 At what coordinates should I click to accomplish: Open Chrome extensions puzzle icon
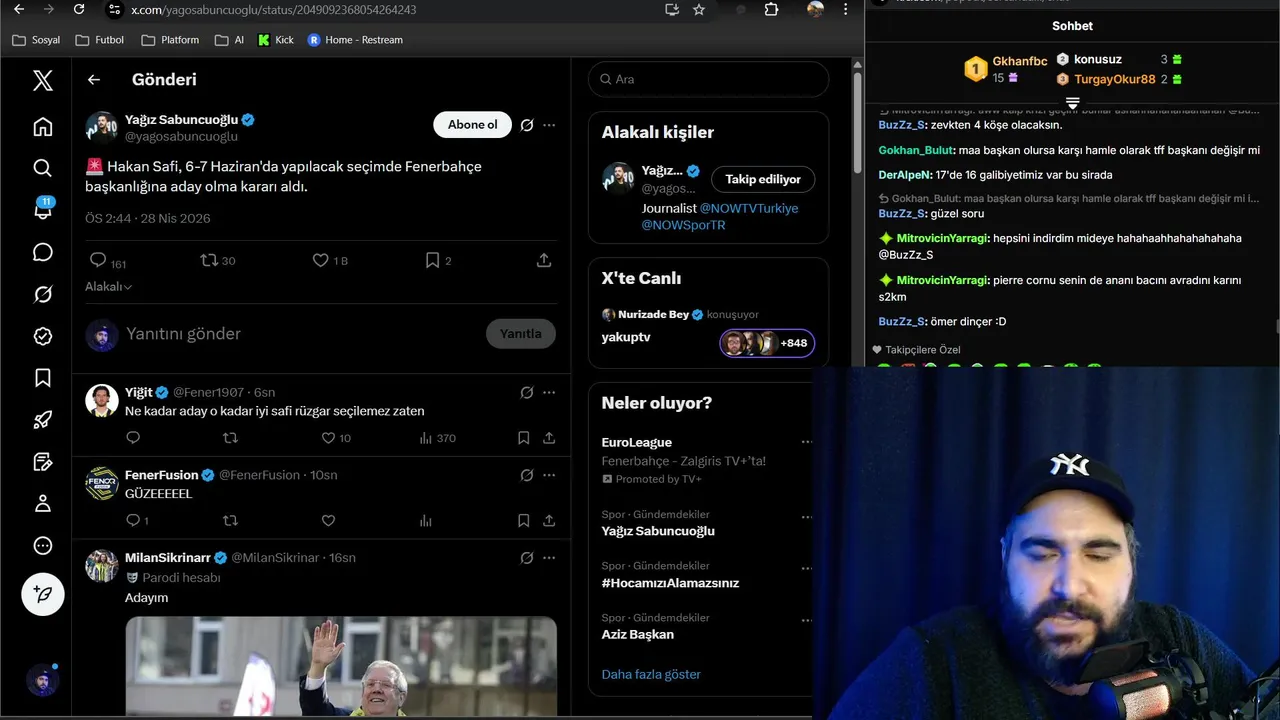(x=771, y=9)
